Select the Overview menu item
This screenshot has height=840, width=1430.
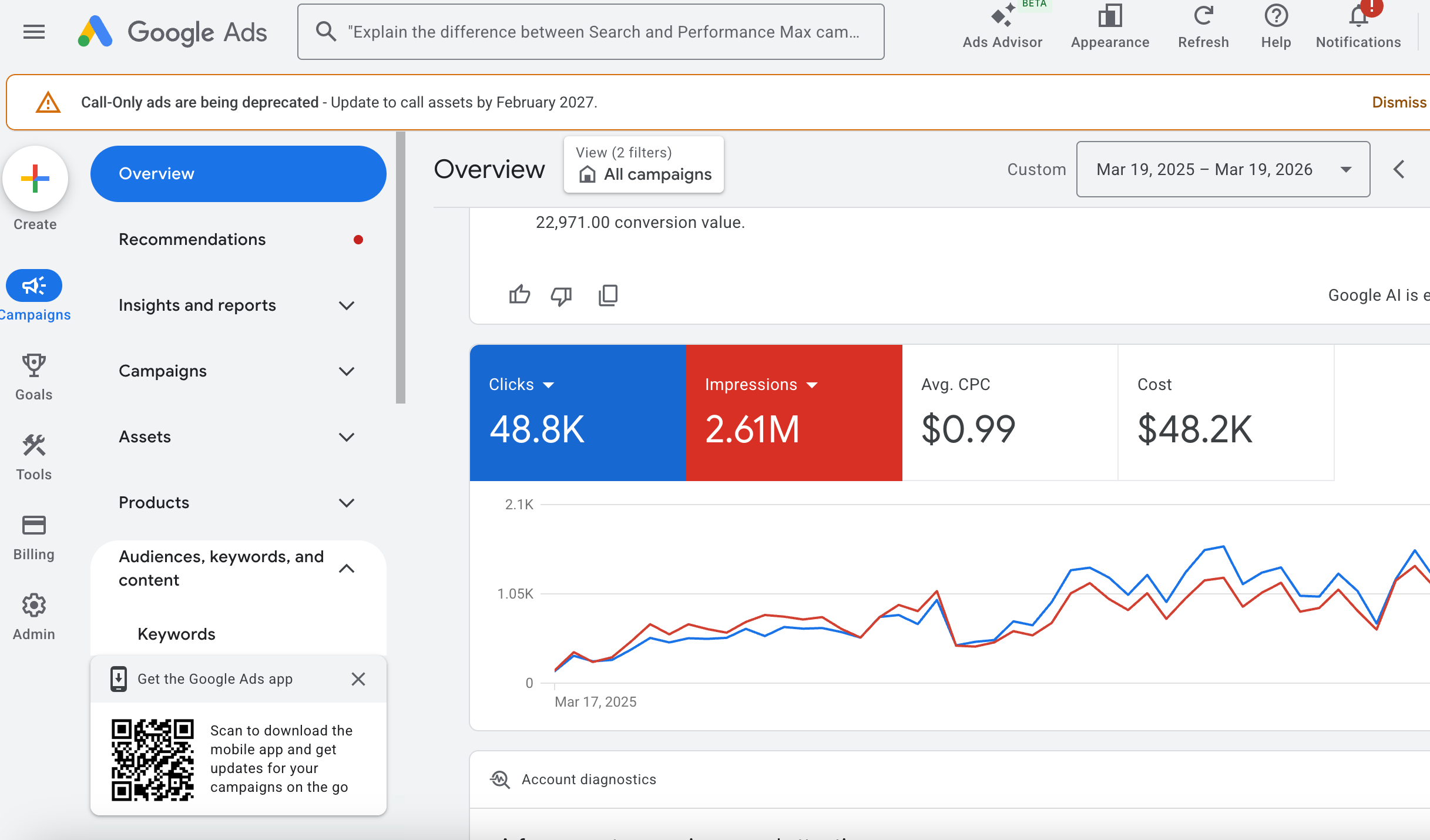click(x=238, y=174)
